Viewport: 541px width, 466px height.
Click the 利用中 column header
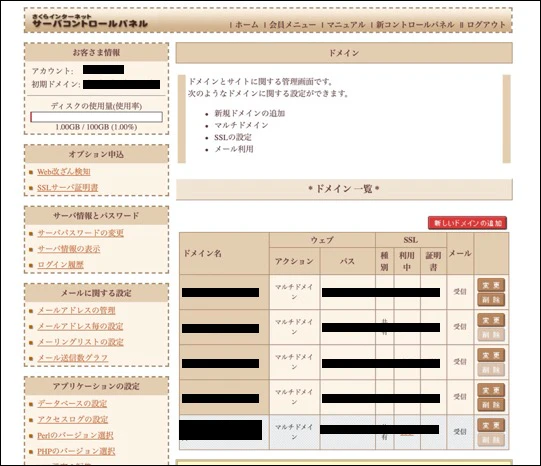pos(407,261)
